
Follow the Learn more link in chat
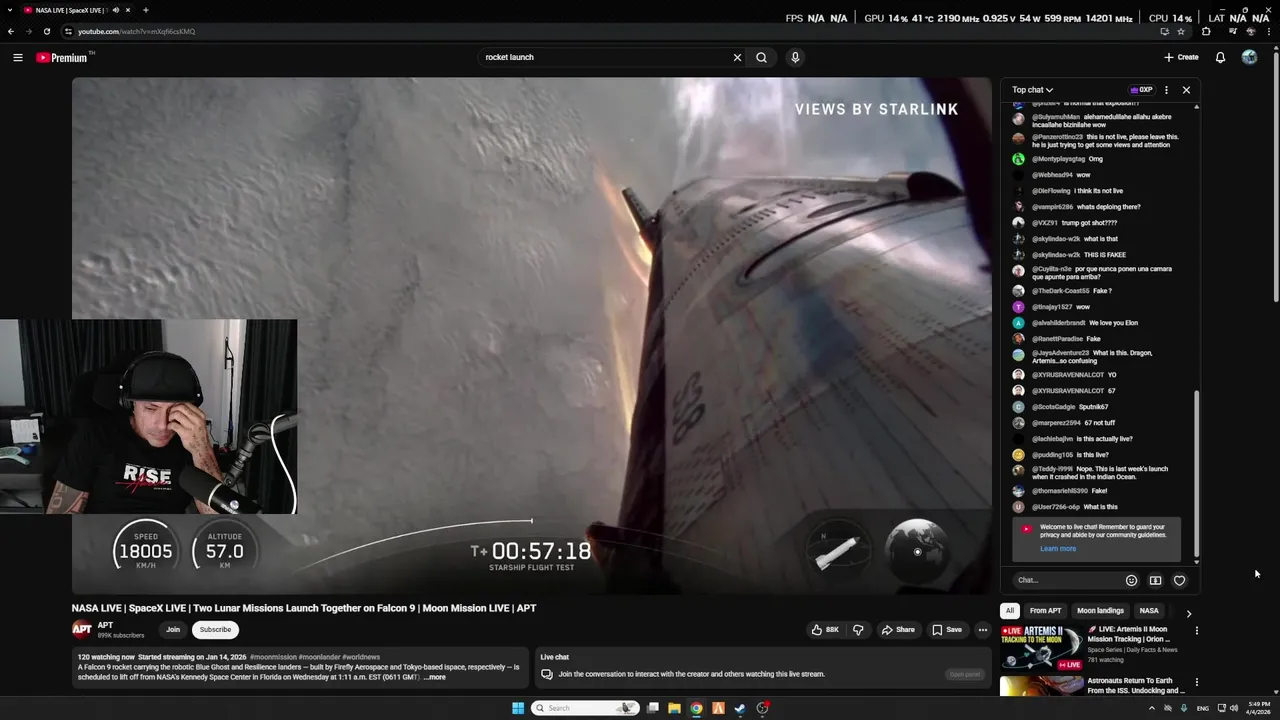click(x=1058, y=548)
